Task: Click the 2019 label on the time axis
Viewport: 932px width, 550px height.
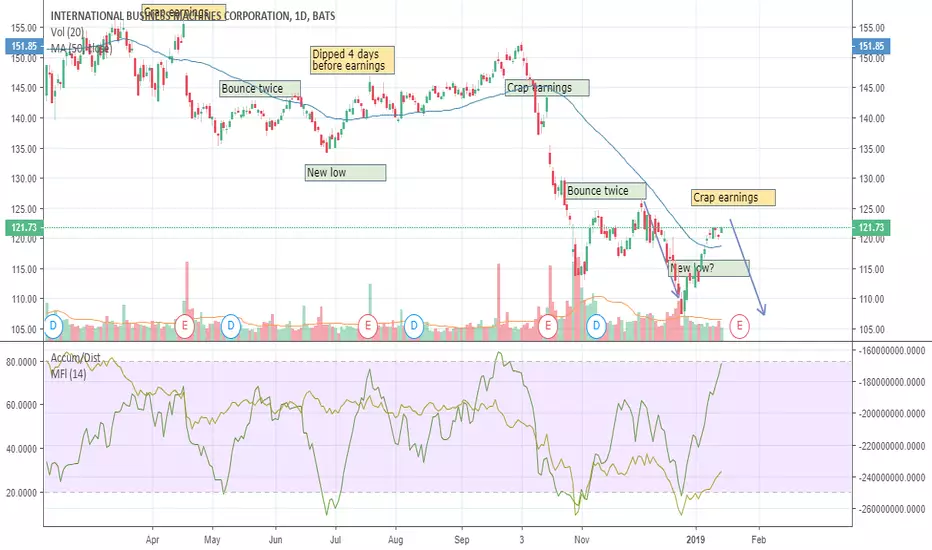Action: coord(695,540)
